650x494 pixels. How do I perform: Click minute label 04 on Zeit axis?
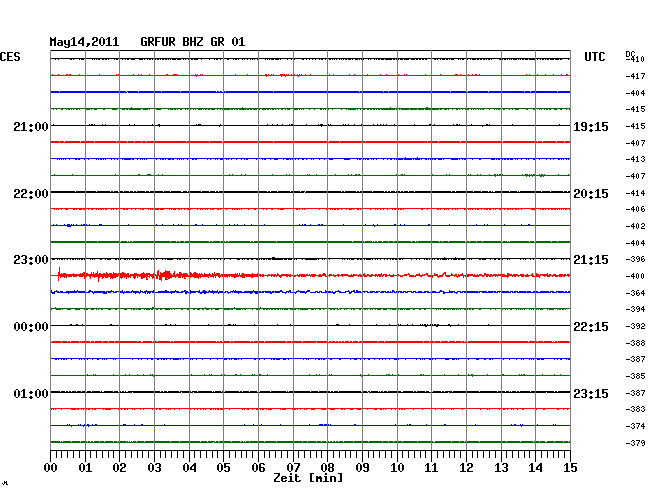[x=189, y=468]
